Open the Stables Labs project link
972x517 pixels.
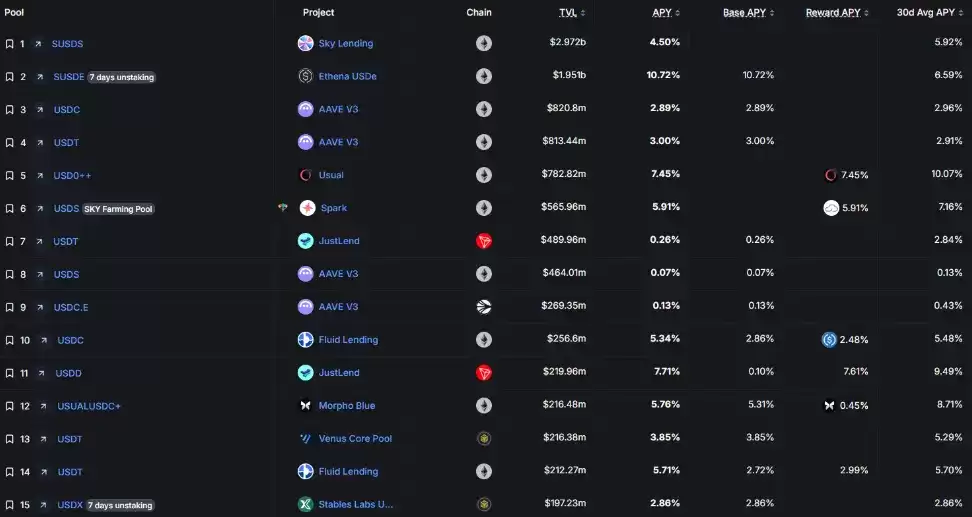pos(355,504)
